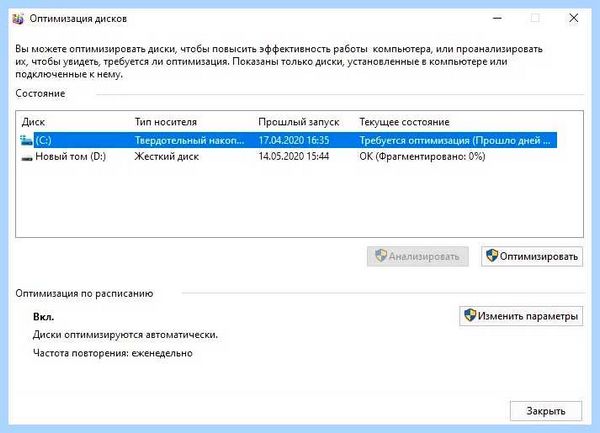The image size is (600, 433).
Task: Click the Optimize Drives app icon in title bar
Action: pos(18,19)
